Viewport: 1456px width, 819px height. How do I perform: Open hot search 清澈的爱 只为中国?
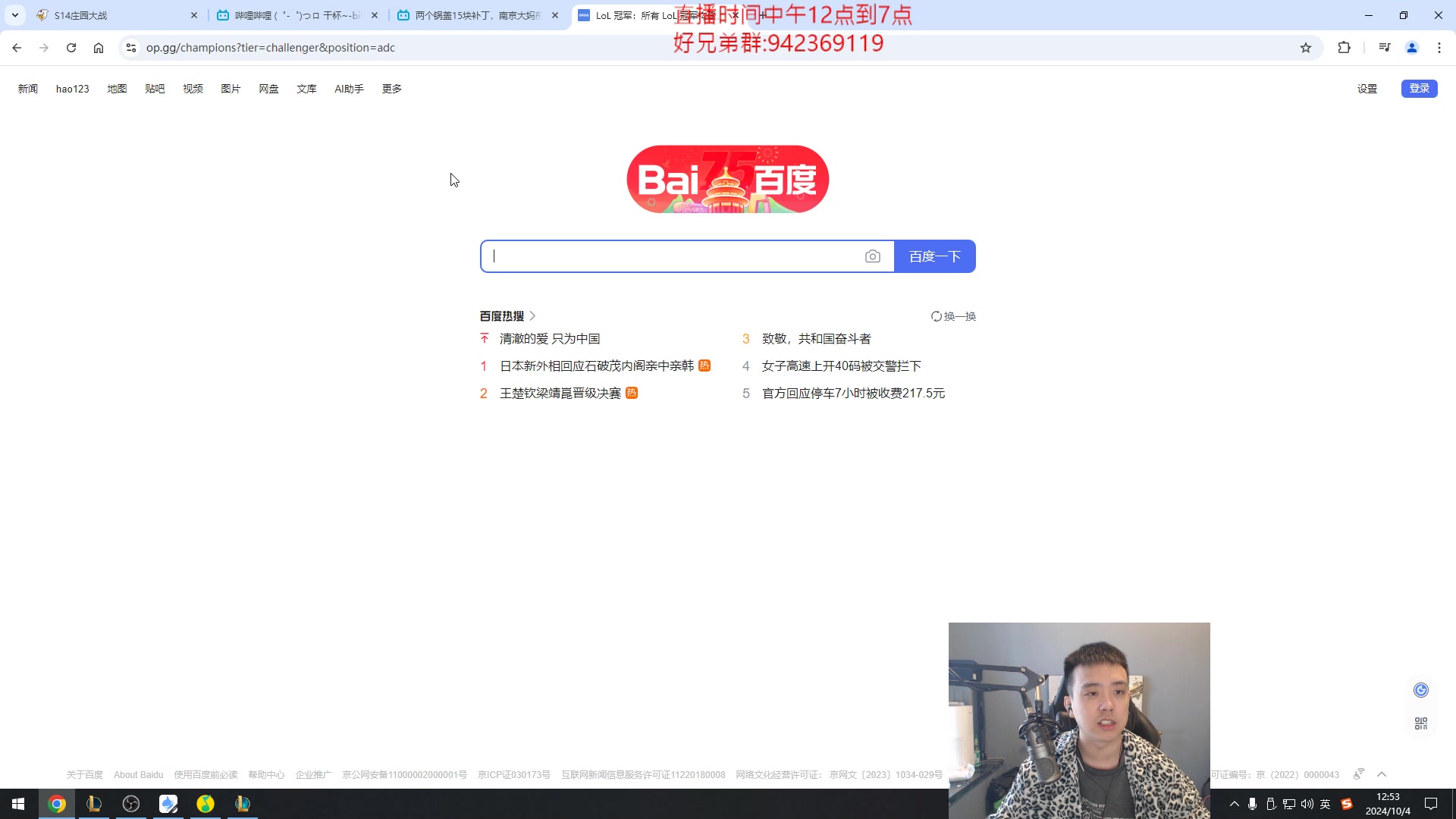tap(550, 339)
